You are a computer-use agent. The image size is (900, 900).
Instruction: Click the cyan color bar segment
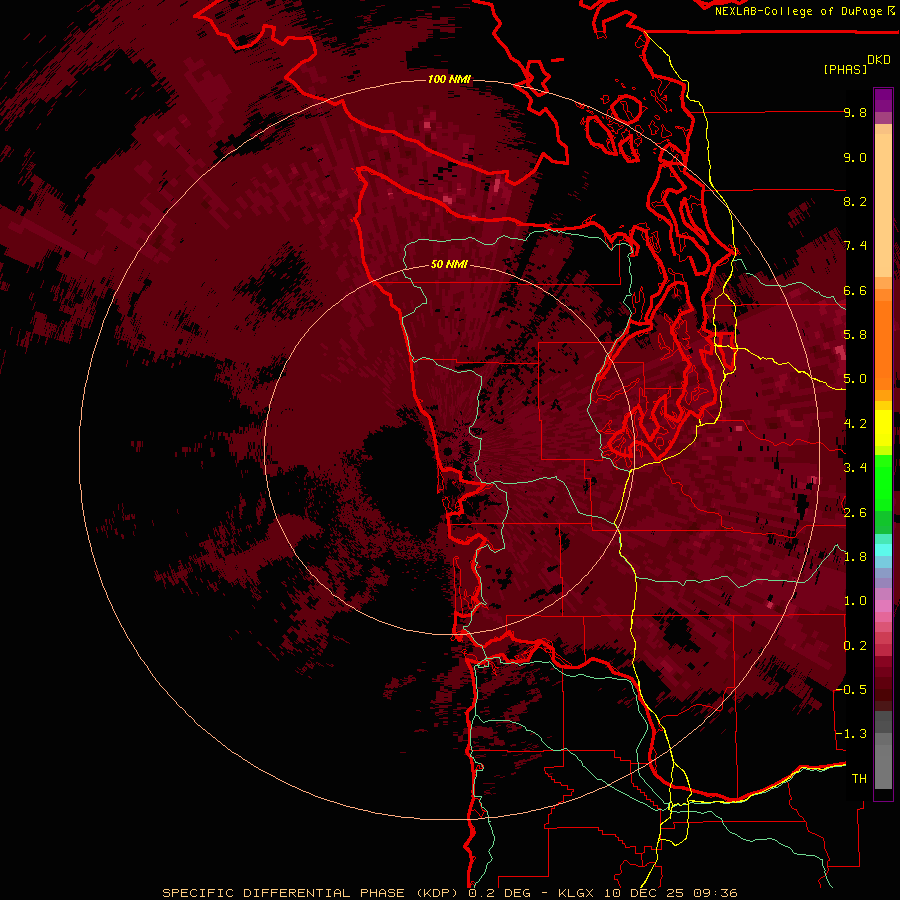click(883, 549)
